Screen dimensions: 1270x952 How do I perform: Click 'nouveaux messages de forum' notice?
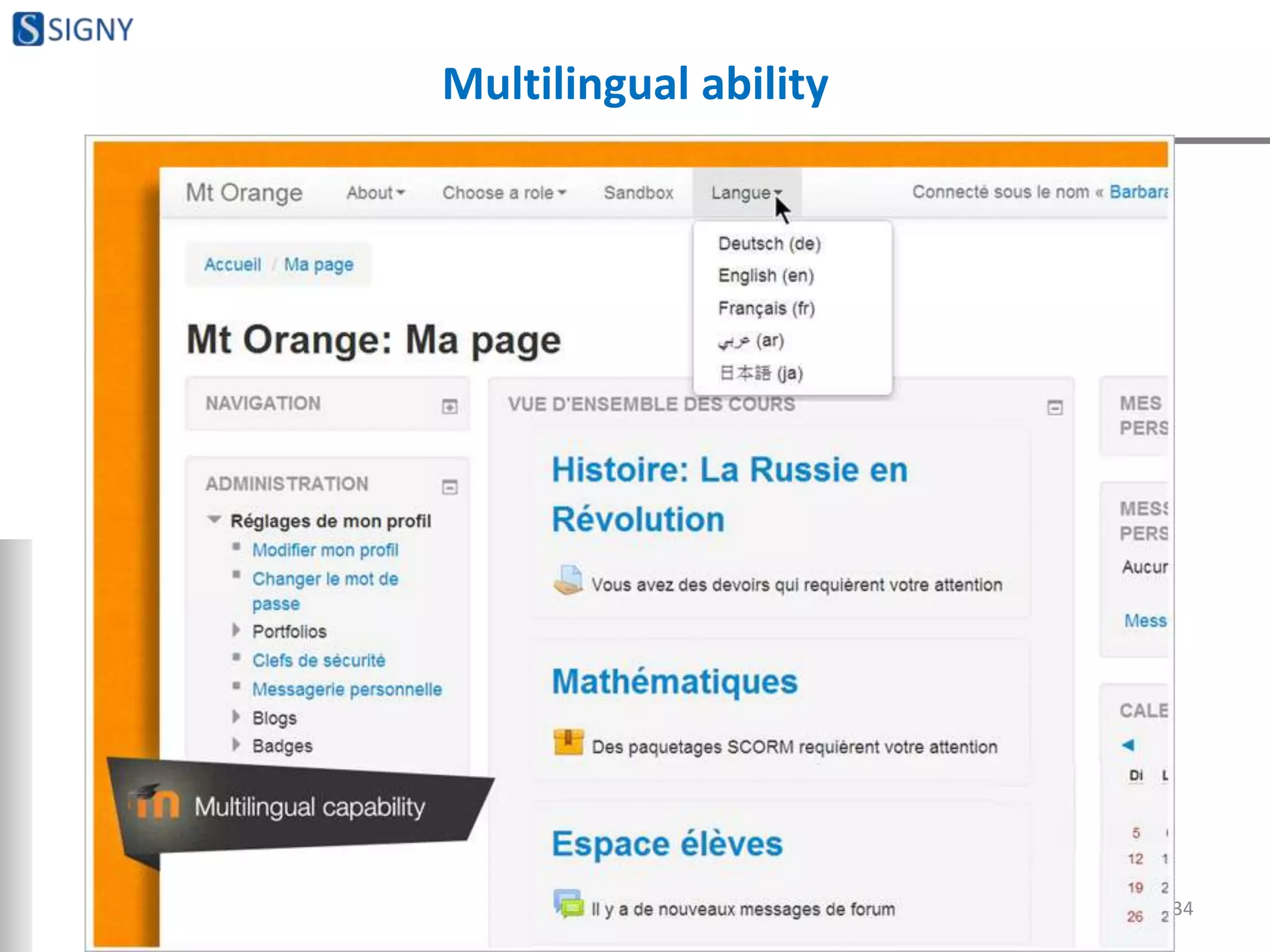click(x=743, y=909)
